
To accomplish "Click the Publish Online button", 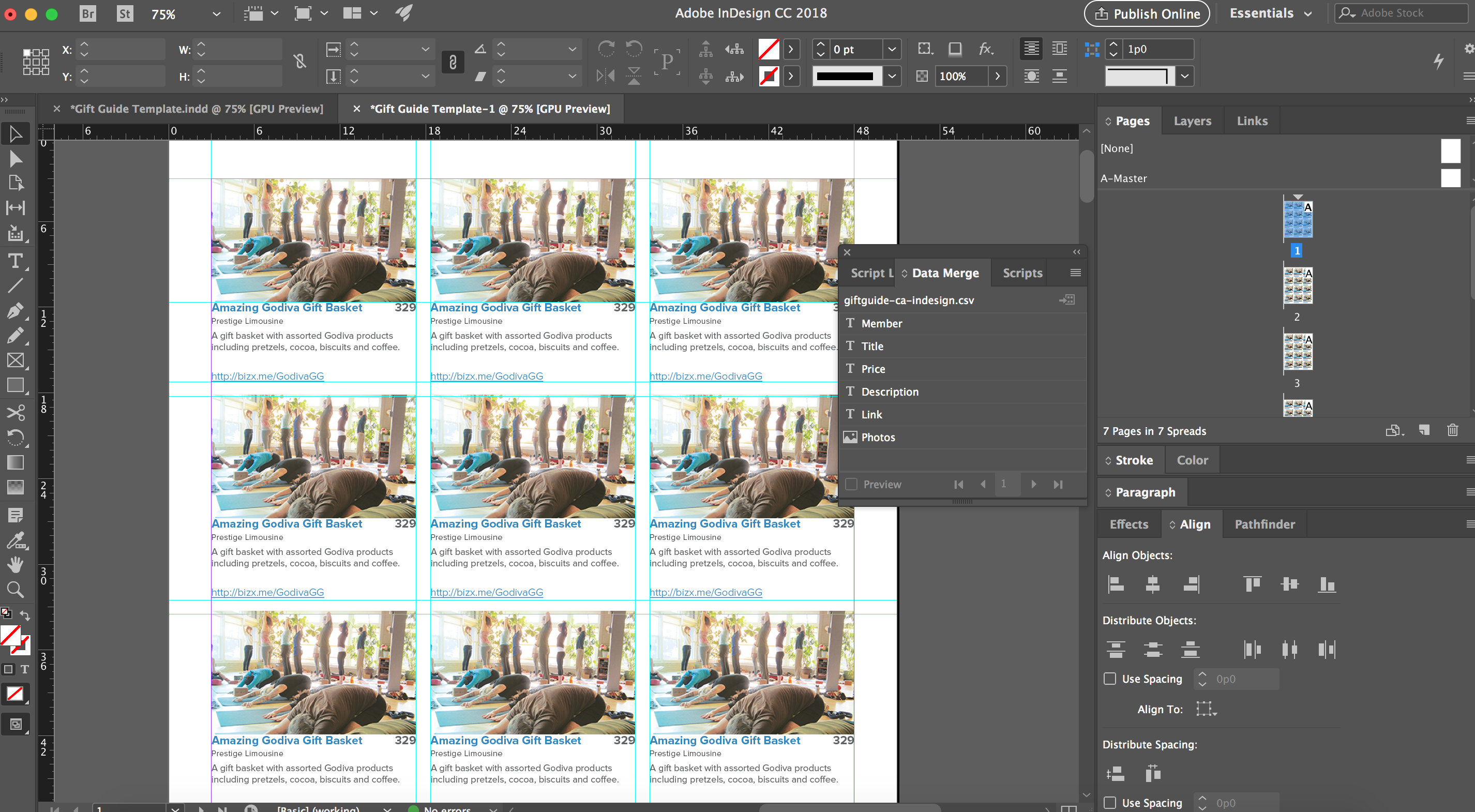I will point(1146,14).
